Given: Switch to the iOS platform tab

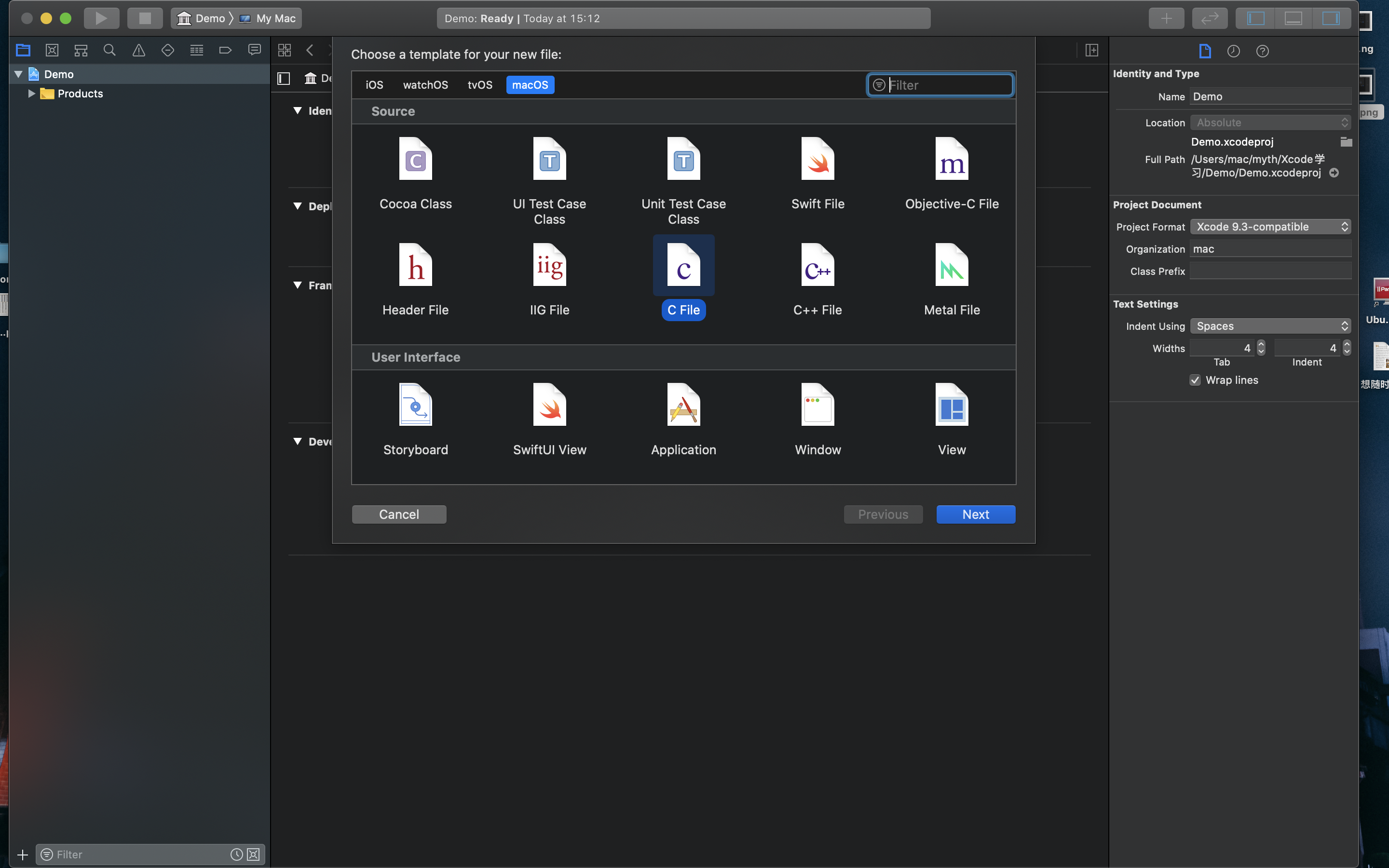Looking at the screenshot, I should (374, 85).
